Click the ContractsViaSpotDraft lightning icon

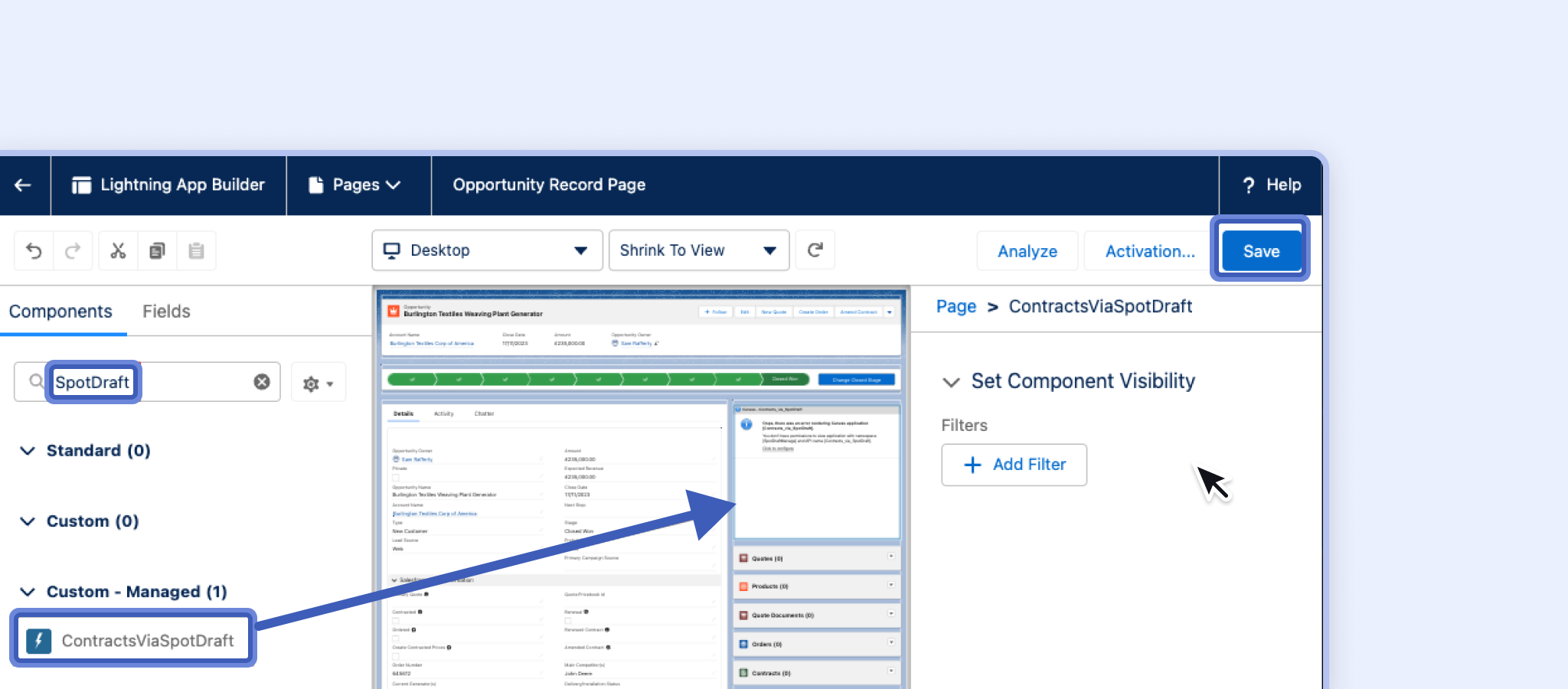38,641
